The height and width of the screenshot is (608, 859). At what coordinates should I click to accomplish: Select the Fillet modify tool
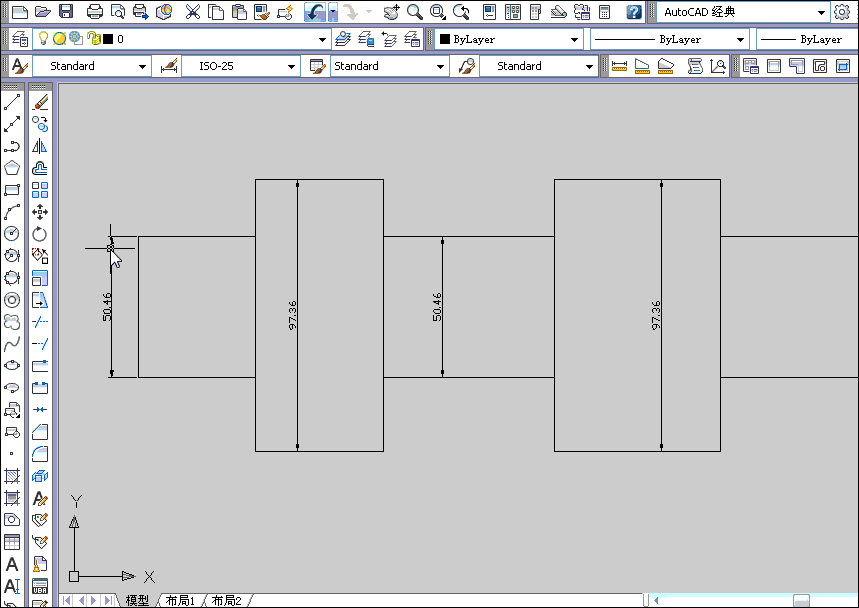point(40,454)
